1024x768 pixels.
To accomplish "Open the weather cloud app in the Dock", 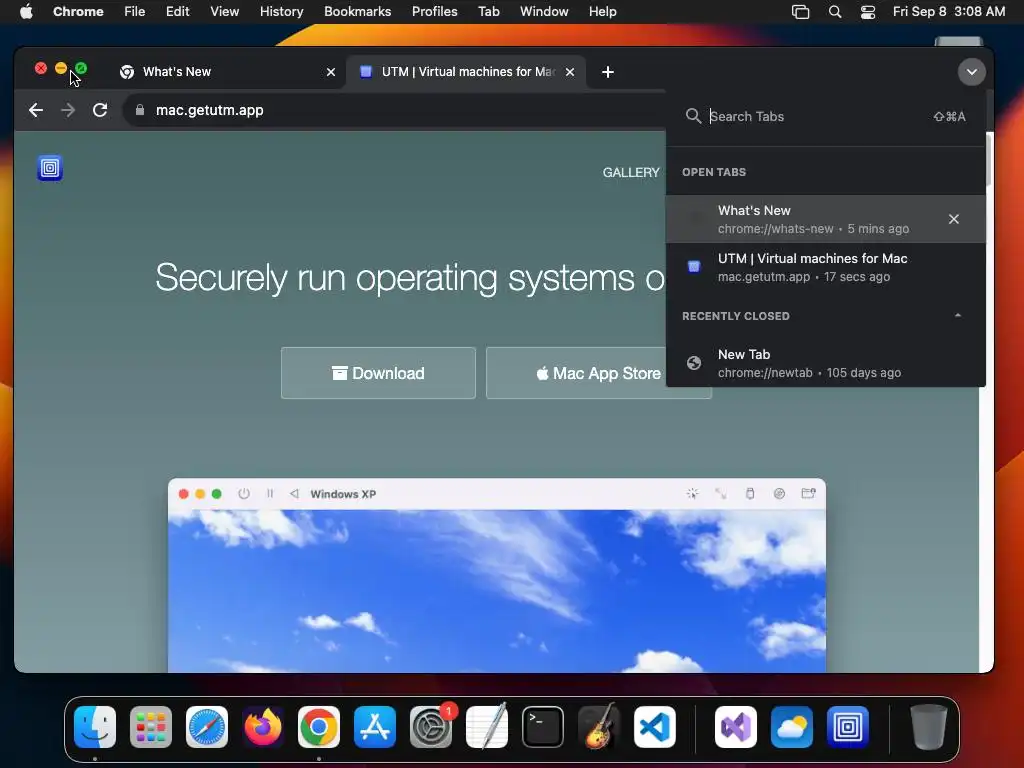I will coord(792,727).
